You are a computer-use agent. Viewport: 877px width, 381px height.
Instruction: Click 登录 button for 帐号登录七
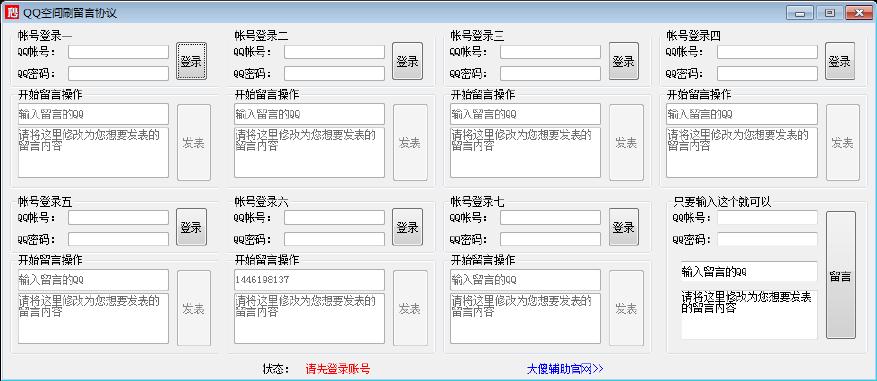[624, 227]
